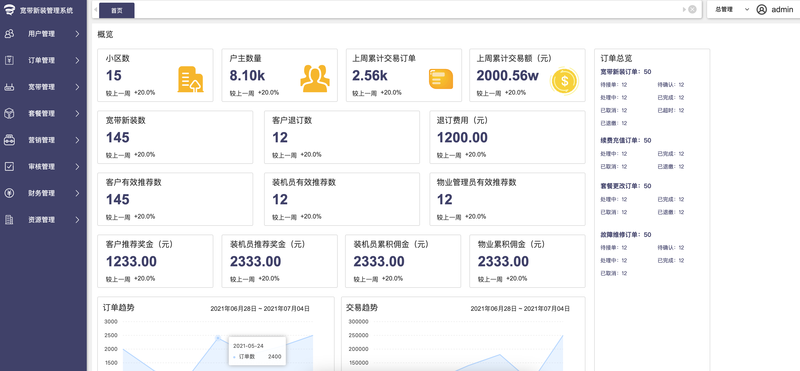800x371 pixels.
Task: Click the system logo icon at top left
Action: (9, 10)
